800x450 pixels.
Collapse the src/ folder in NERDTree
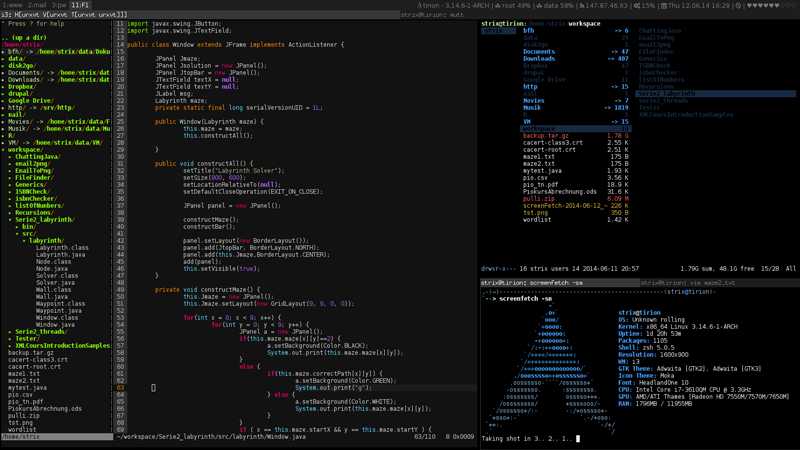click(x=27, y=233)
